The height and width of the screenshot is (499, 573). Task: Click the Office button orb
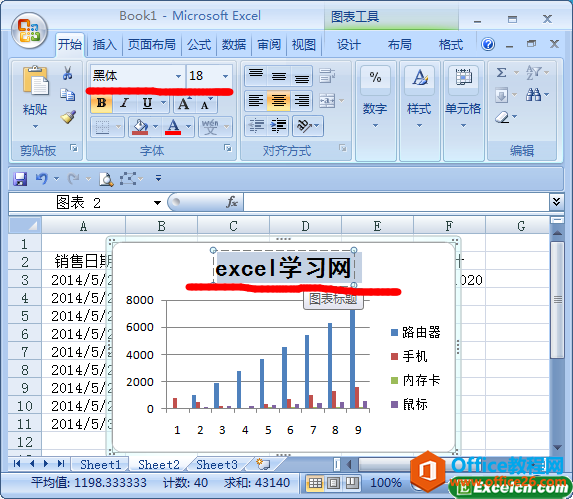coord(29,31)
